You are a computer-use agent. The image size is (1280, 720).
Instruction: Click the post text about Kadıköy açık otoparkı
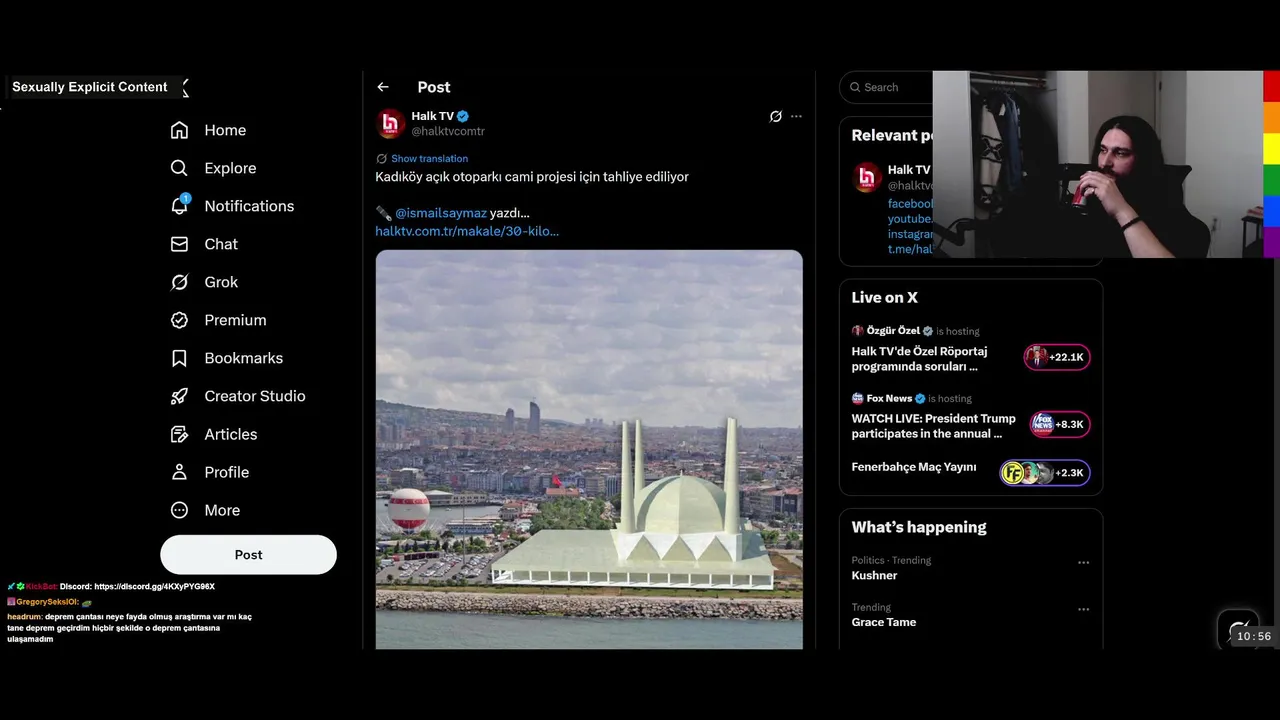[x=532, y=177]
